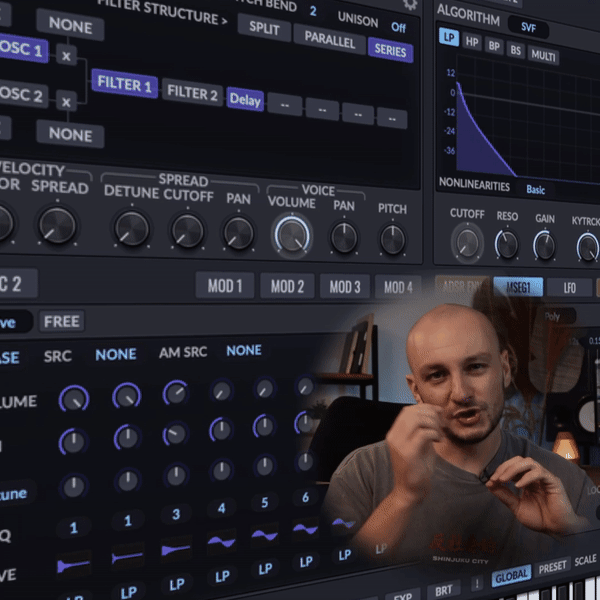The height and width of the screenshot is (600, 600).
Task: Open the MOD 3 tab
Action: coord(345,287)
